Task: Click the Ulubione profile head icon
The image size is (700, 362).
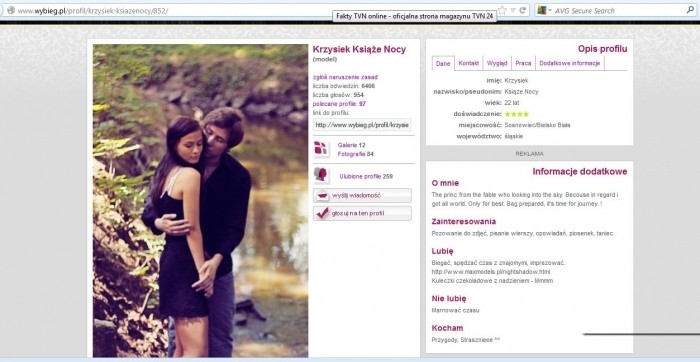Action: 321,175
